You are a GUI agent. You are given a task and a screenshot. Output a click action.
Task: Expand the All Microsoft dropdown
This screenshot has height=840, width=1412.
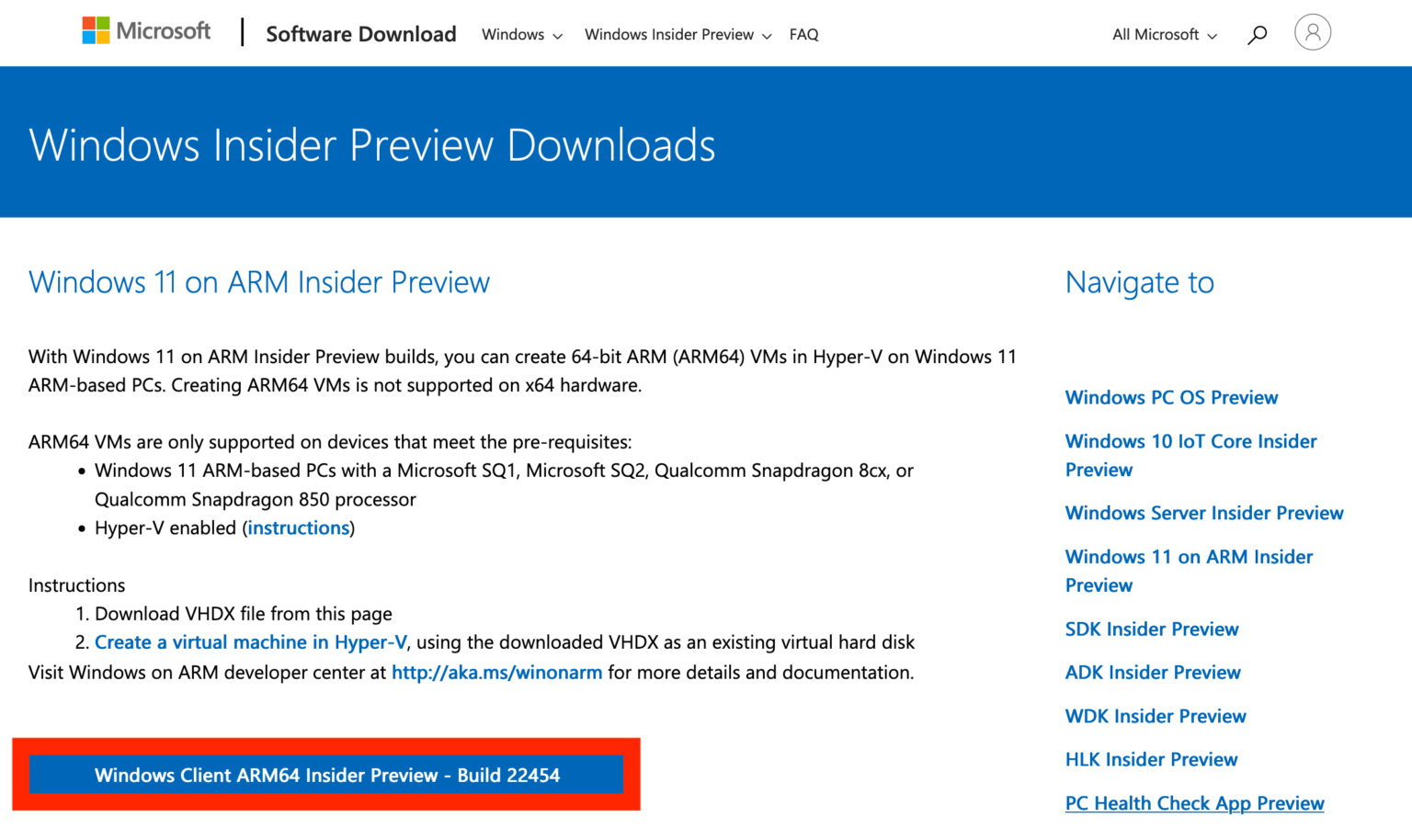(1165, 35)
